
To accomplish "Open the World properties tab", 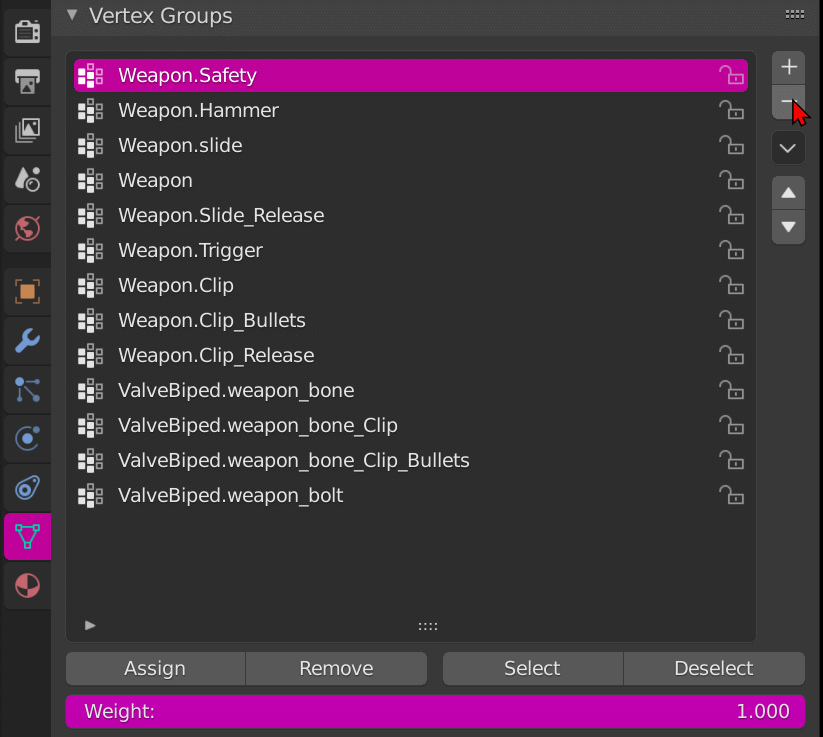I will (x=27, y=228).
